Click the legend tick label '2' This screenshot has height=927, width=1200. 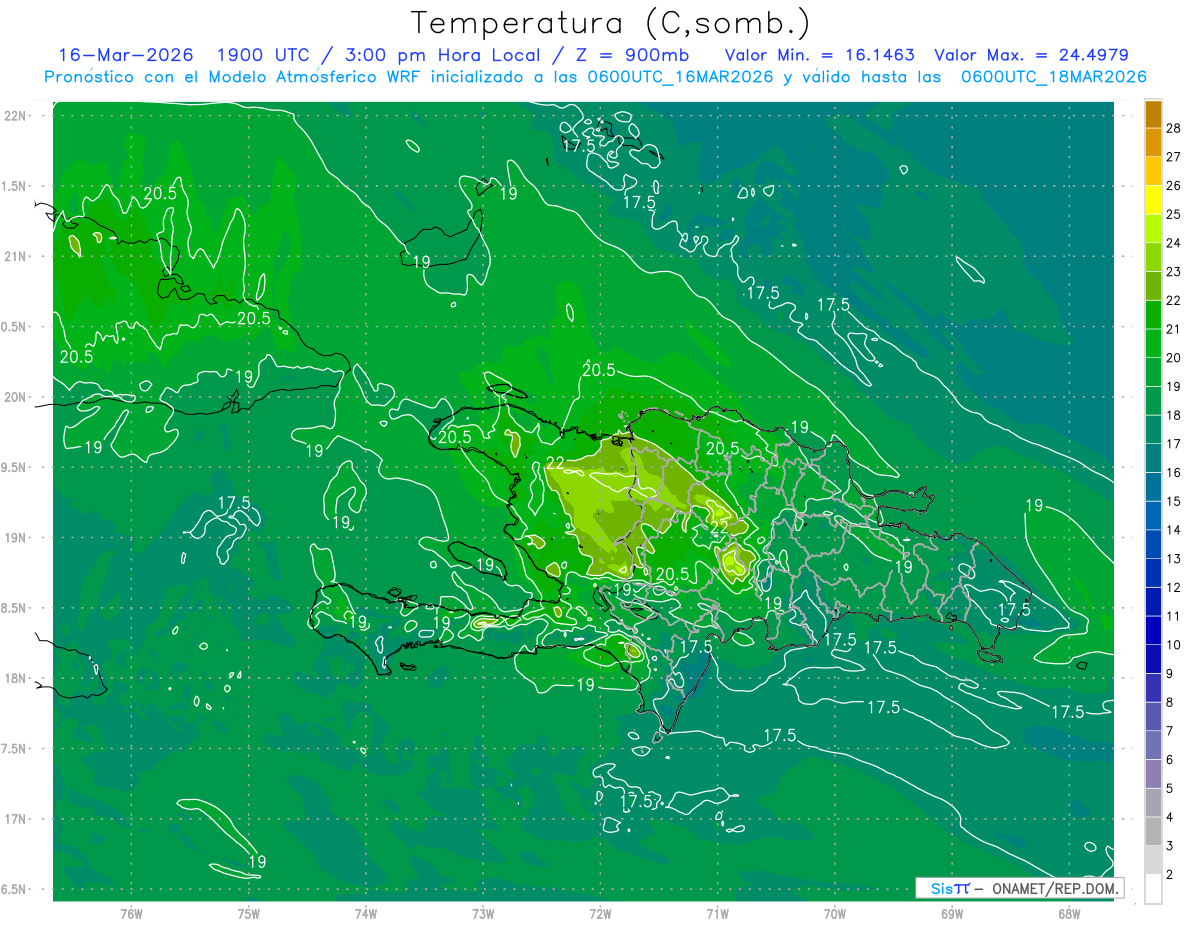(x=1171, y=875)
